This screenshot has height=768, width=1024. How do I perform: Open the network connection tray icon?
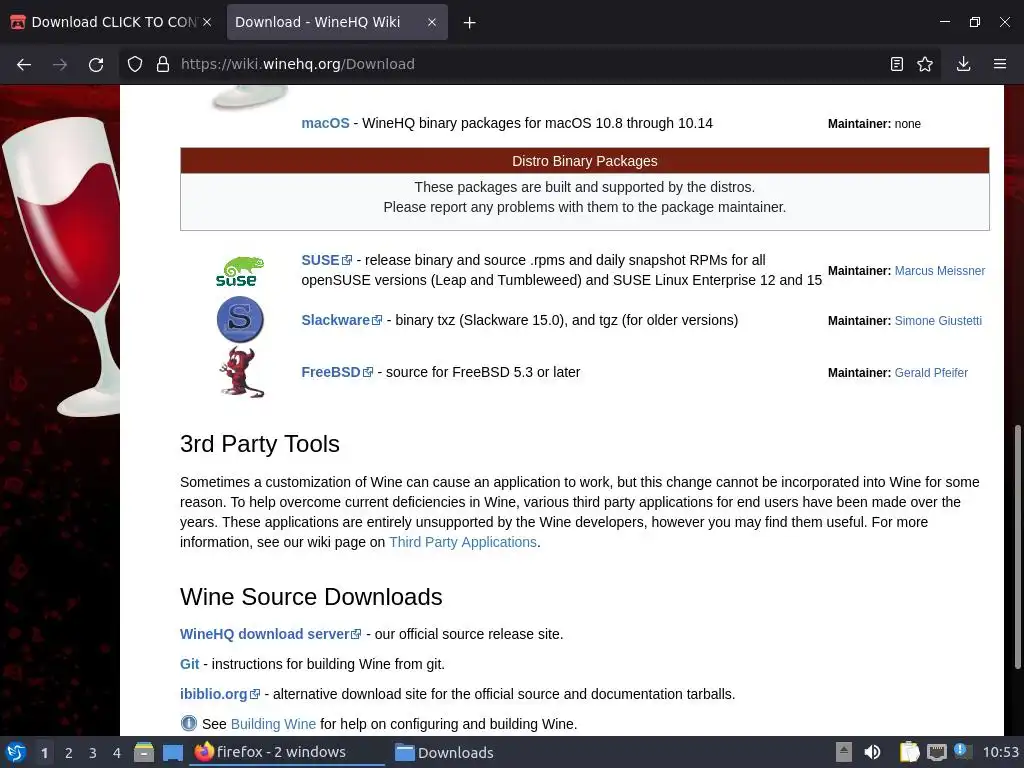936,753
